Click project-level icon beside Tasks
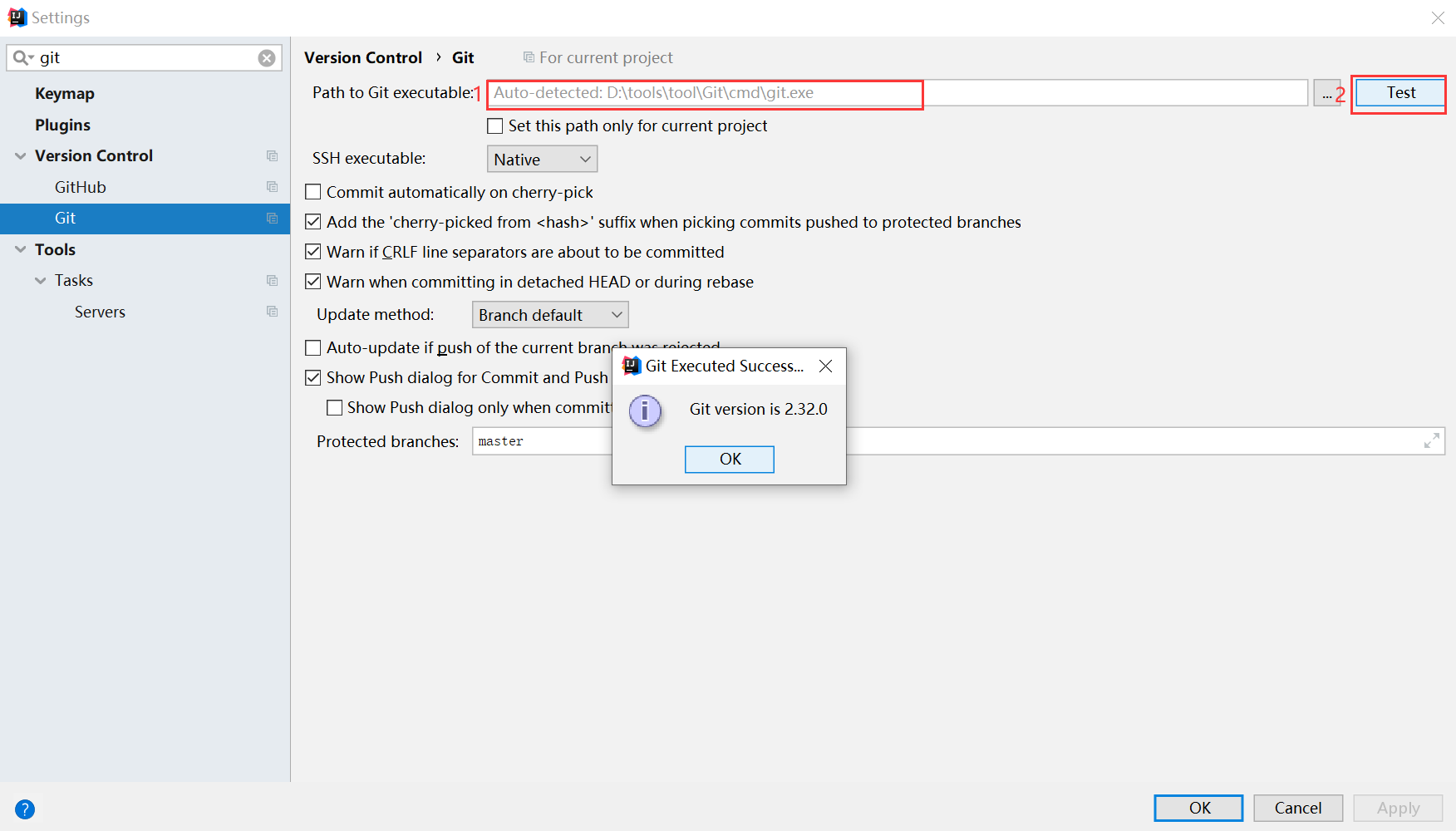 tap(272, 281)
